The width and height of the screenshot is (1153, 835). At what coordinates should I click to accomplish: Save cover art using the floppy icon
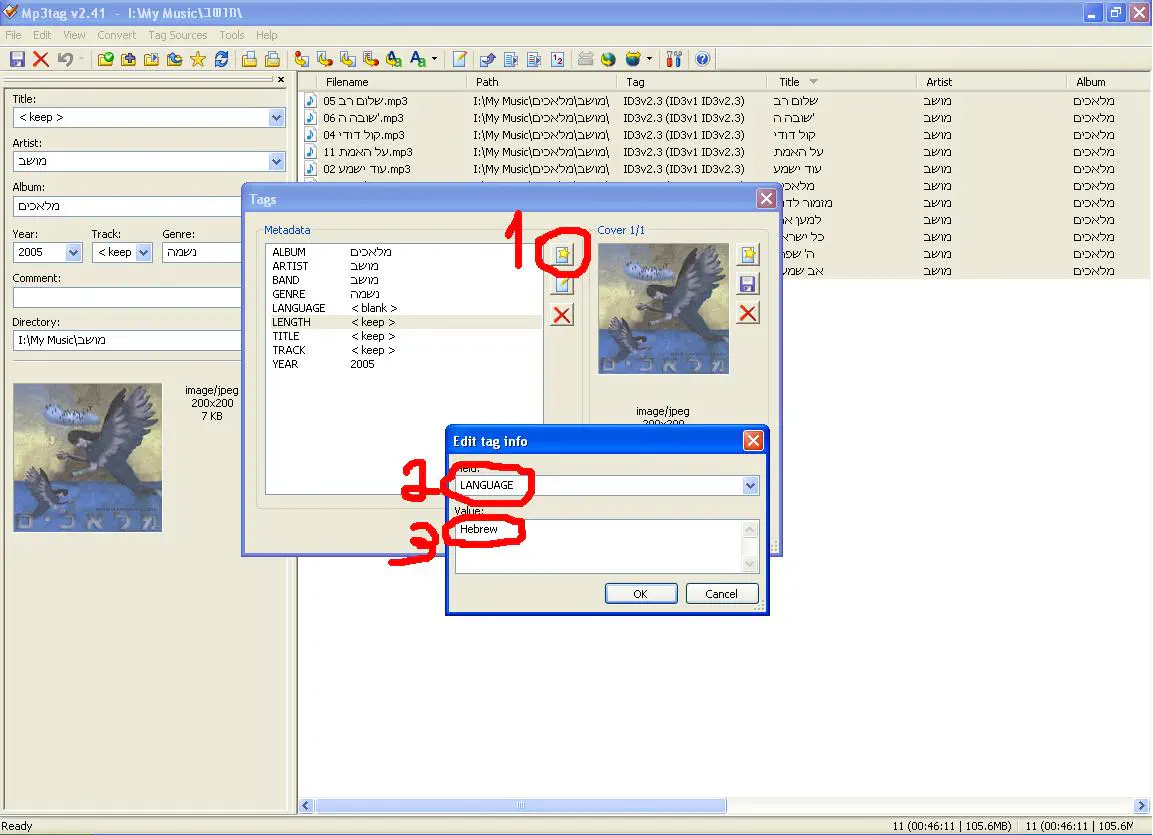coord(747,284)
